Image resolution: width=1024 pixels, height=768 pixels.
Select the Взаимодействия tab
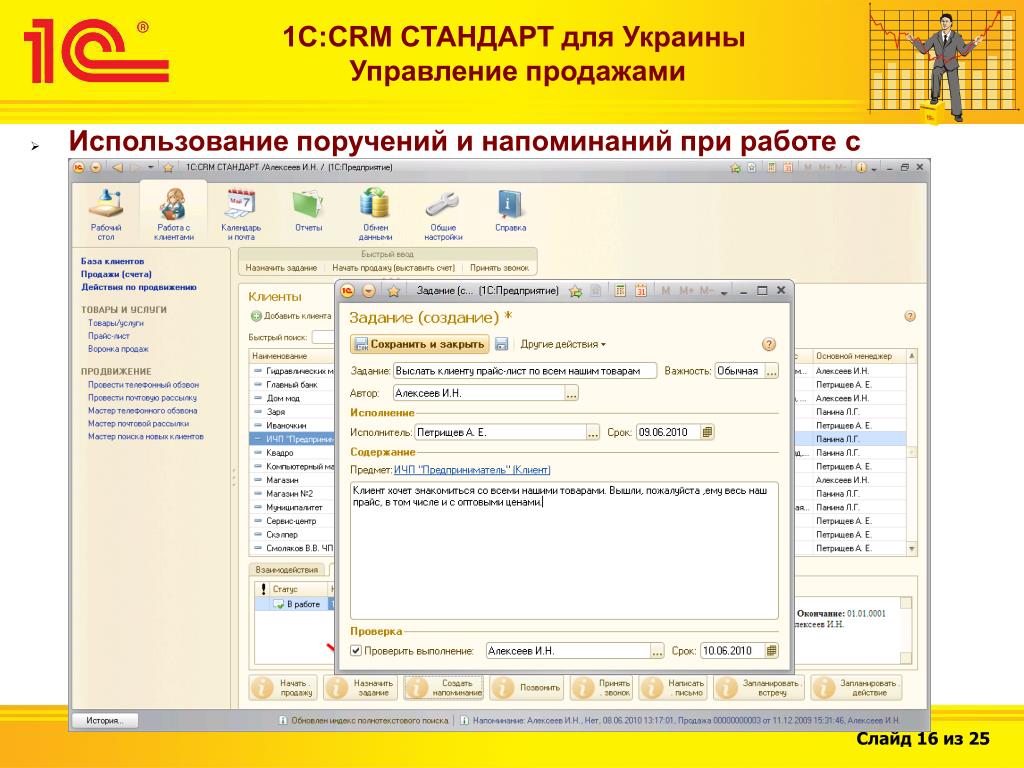[287, 569]
